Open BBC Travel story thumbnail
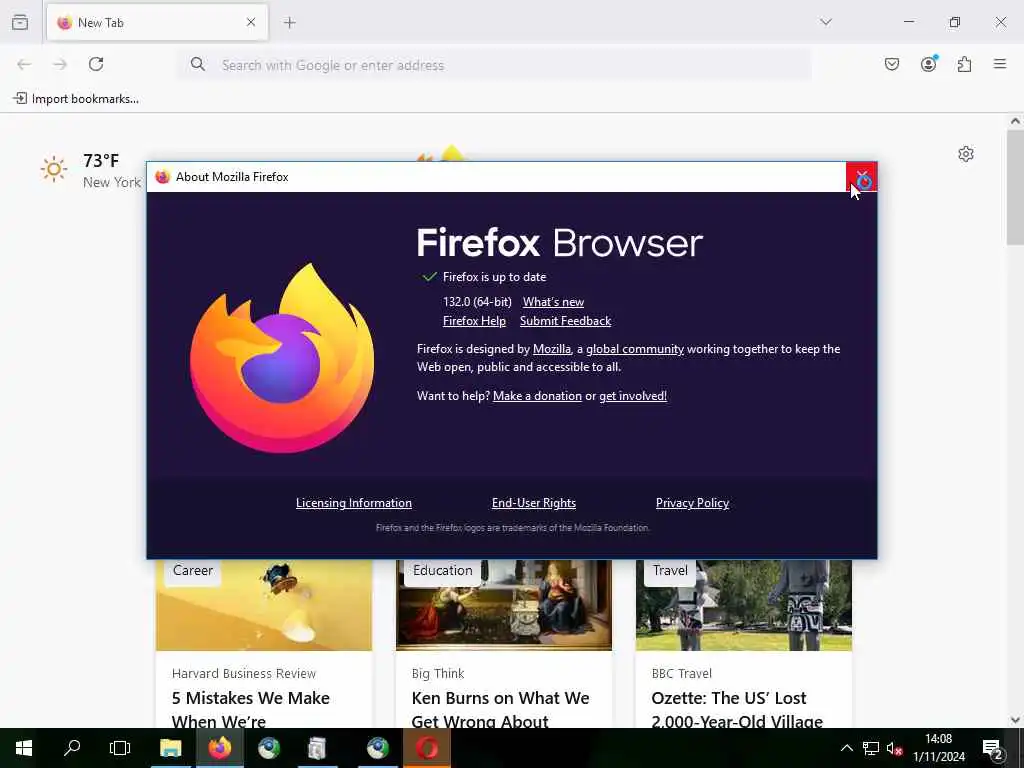This screenshot has height=768, width=1024. click(743, 605)
